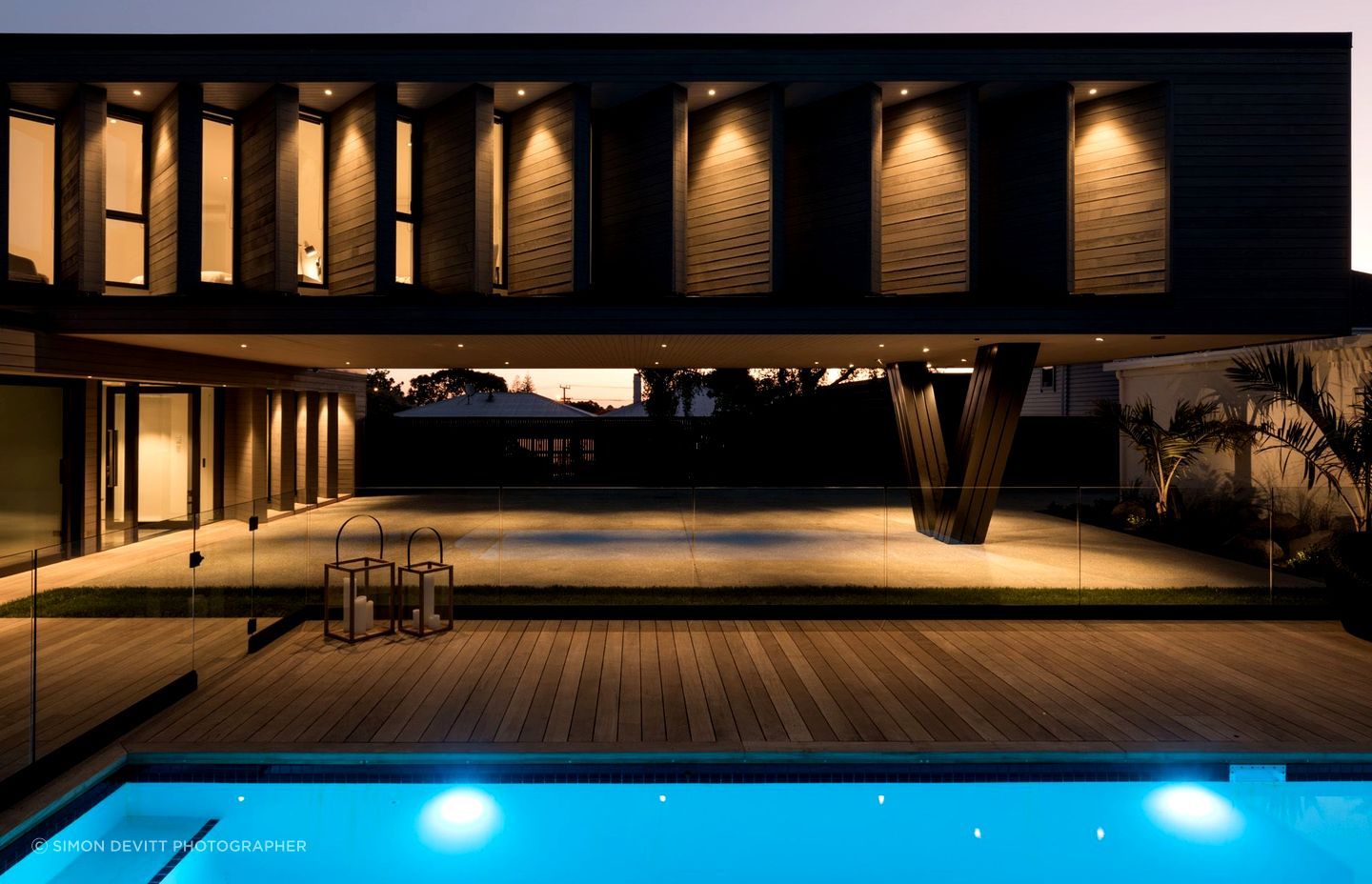Screen dimensions: 1372x884
Task: Click the power pole in the distance
Action: tap(563, 392)
